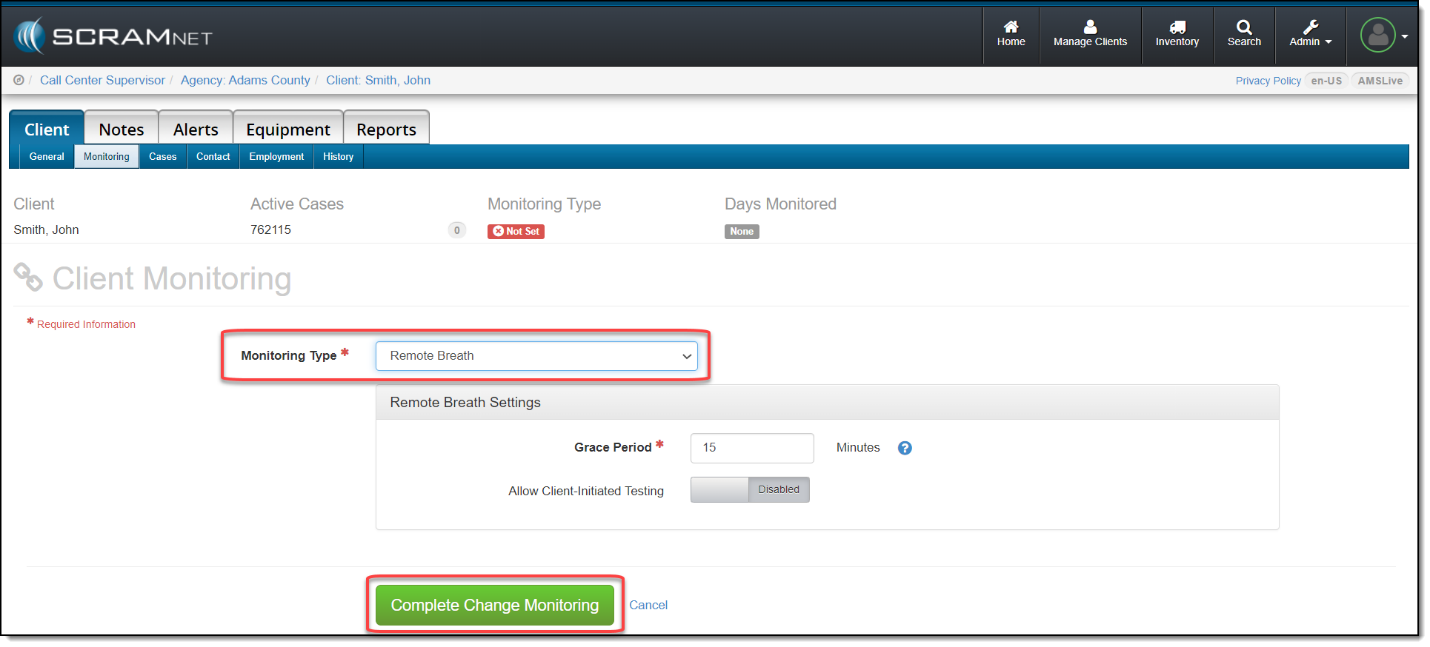Click the Grace Period minutes field
This screenshot has height=647, width=1430.
(x=751, y=448)
